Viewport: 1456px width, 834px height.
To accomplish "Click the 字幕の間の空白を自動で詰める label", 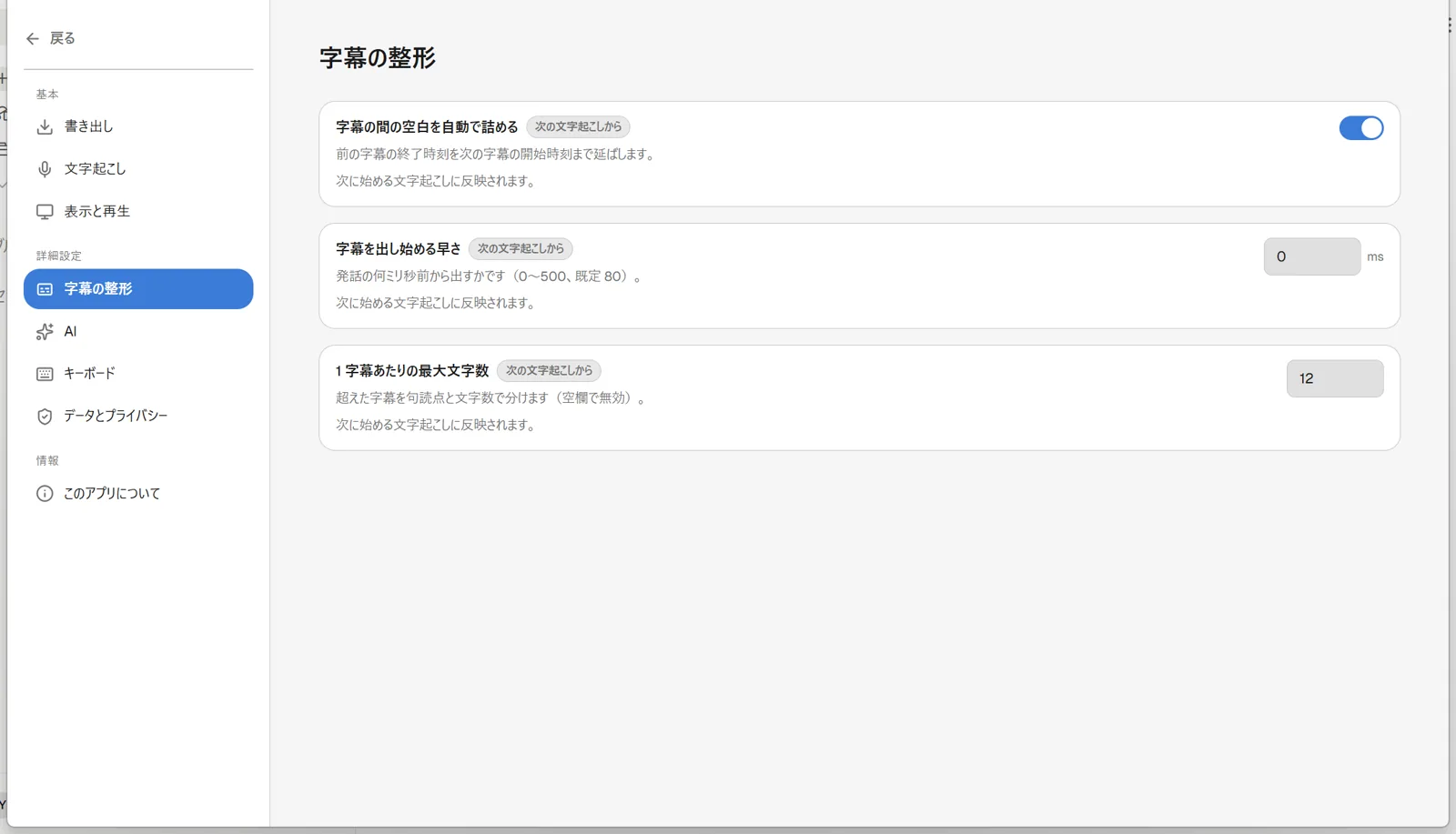I will pos(427,127).
